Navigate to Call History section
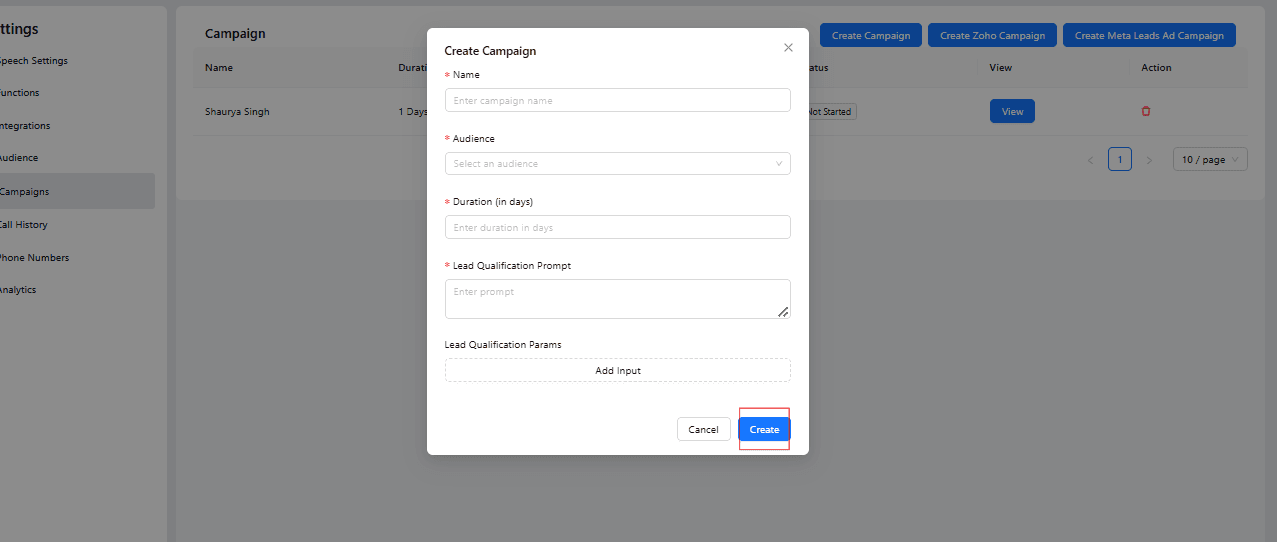Image resolution: width=1277 pixels, height=542 pixels. coord(24,225)
